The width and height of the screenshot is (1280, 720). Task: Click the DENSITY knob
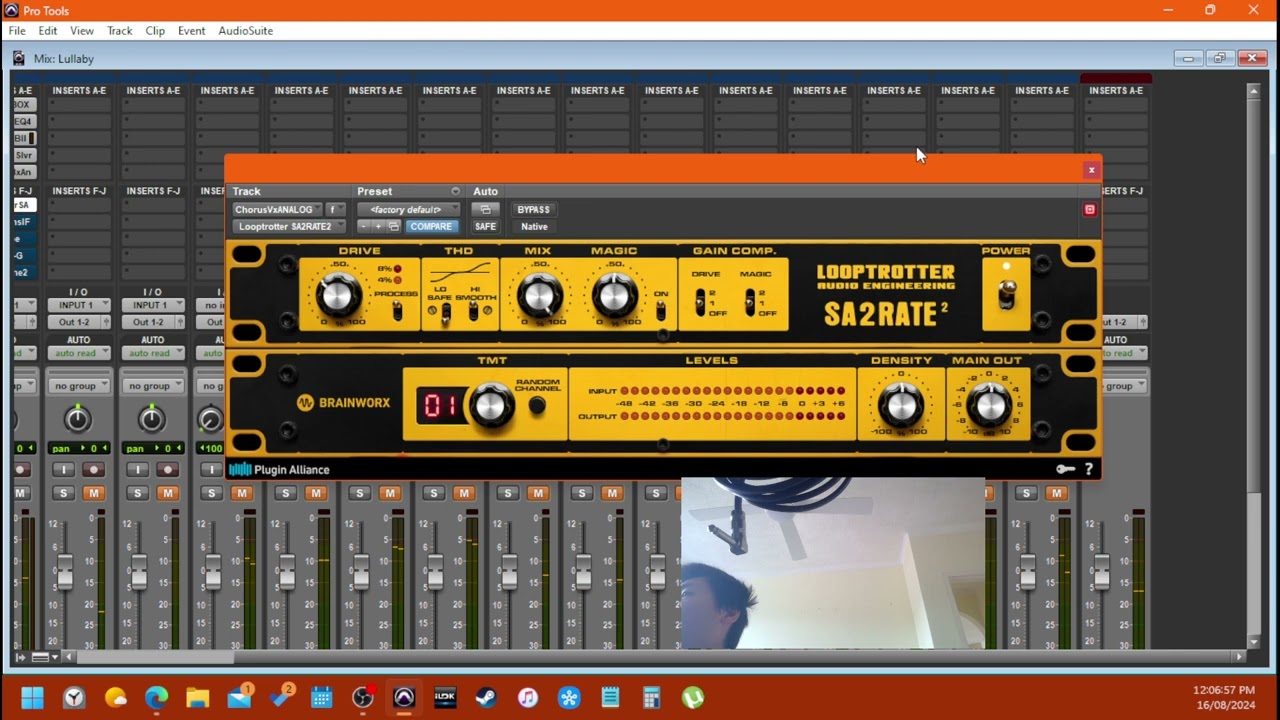(x=901, y=405)
